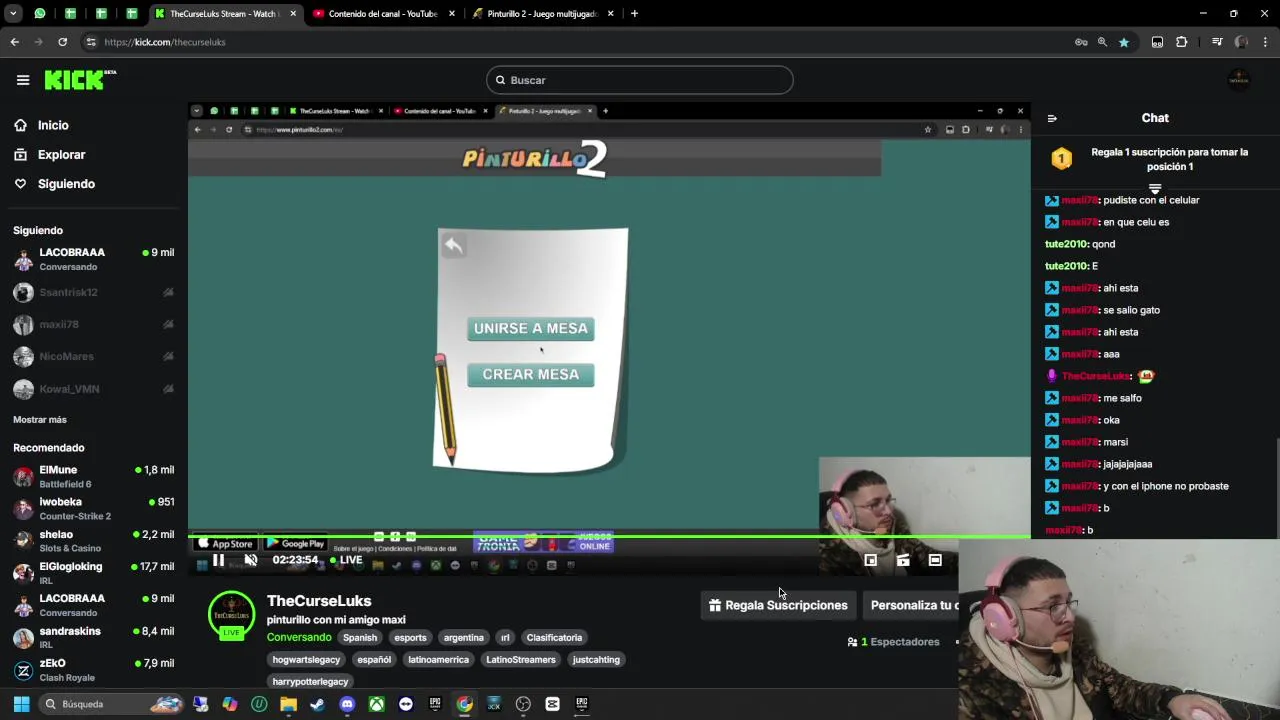The image size is (1280, 720).
Task: Select the esports tag
Action: click(x=410, y=637)
